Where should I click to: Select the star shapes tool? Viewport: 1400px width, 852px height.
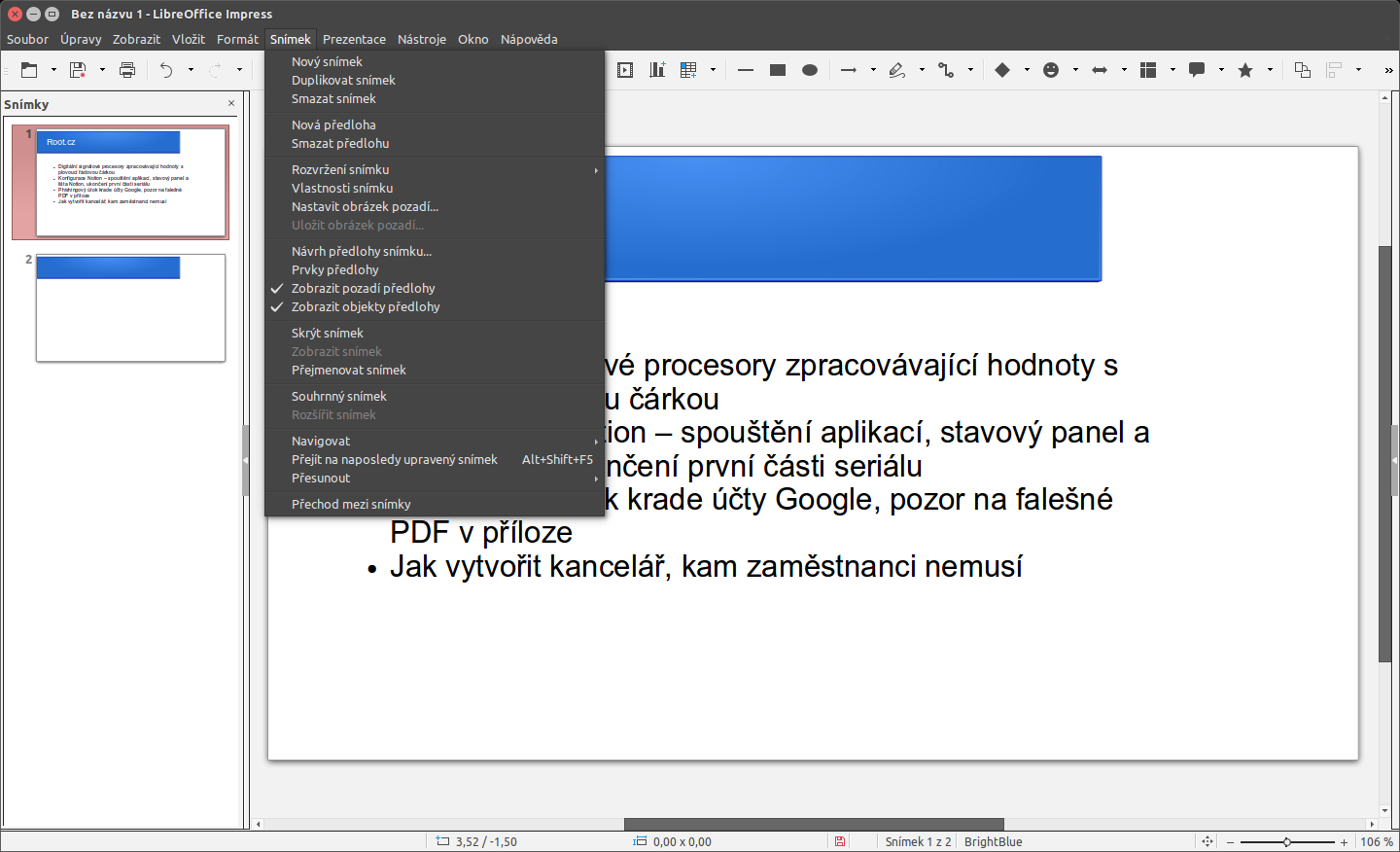(x=1245, y=70)
